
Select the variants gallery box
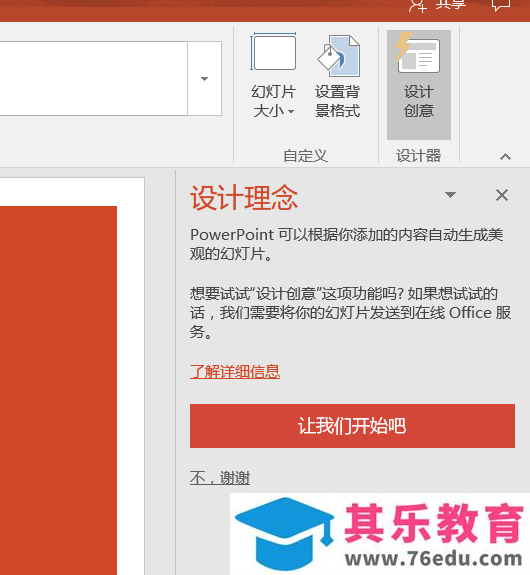tap(94, 78)
